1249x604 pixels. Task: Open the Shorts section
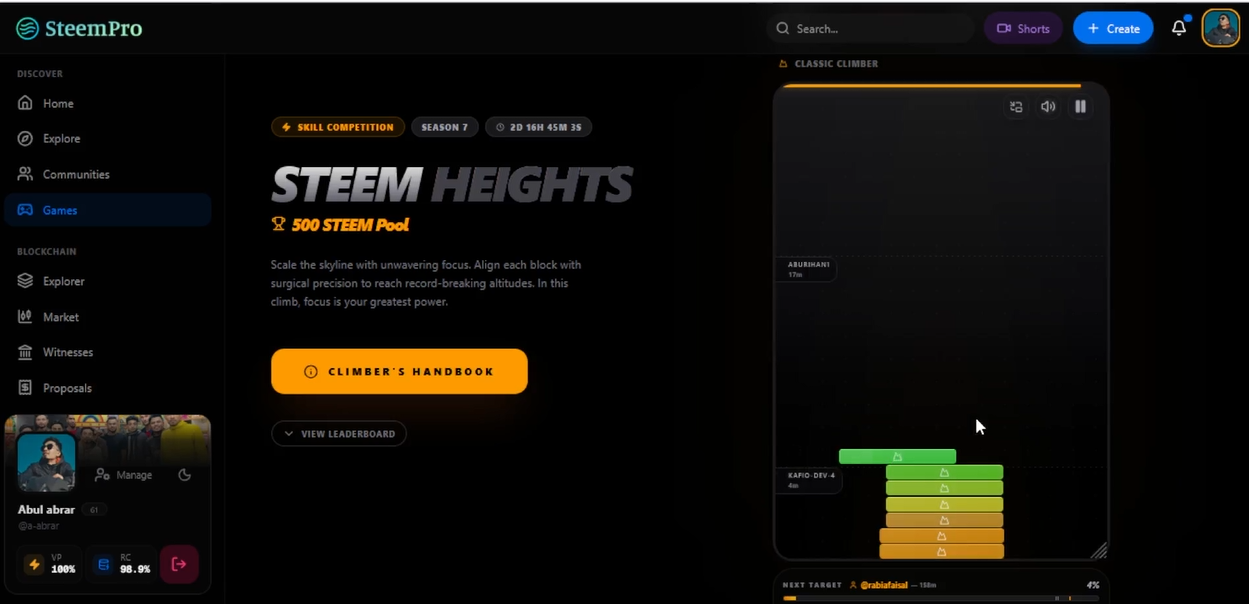(x=1023, y=28)
